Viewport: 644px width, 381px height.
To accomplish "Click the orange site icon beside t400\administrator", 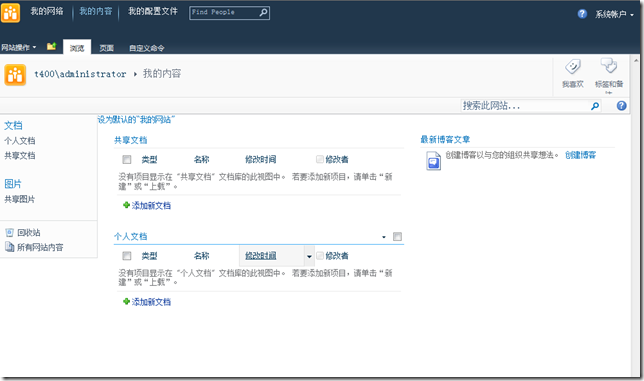I will pyautogui.click(x=15, y=75).
